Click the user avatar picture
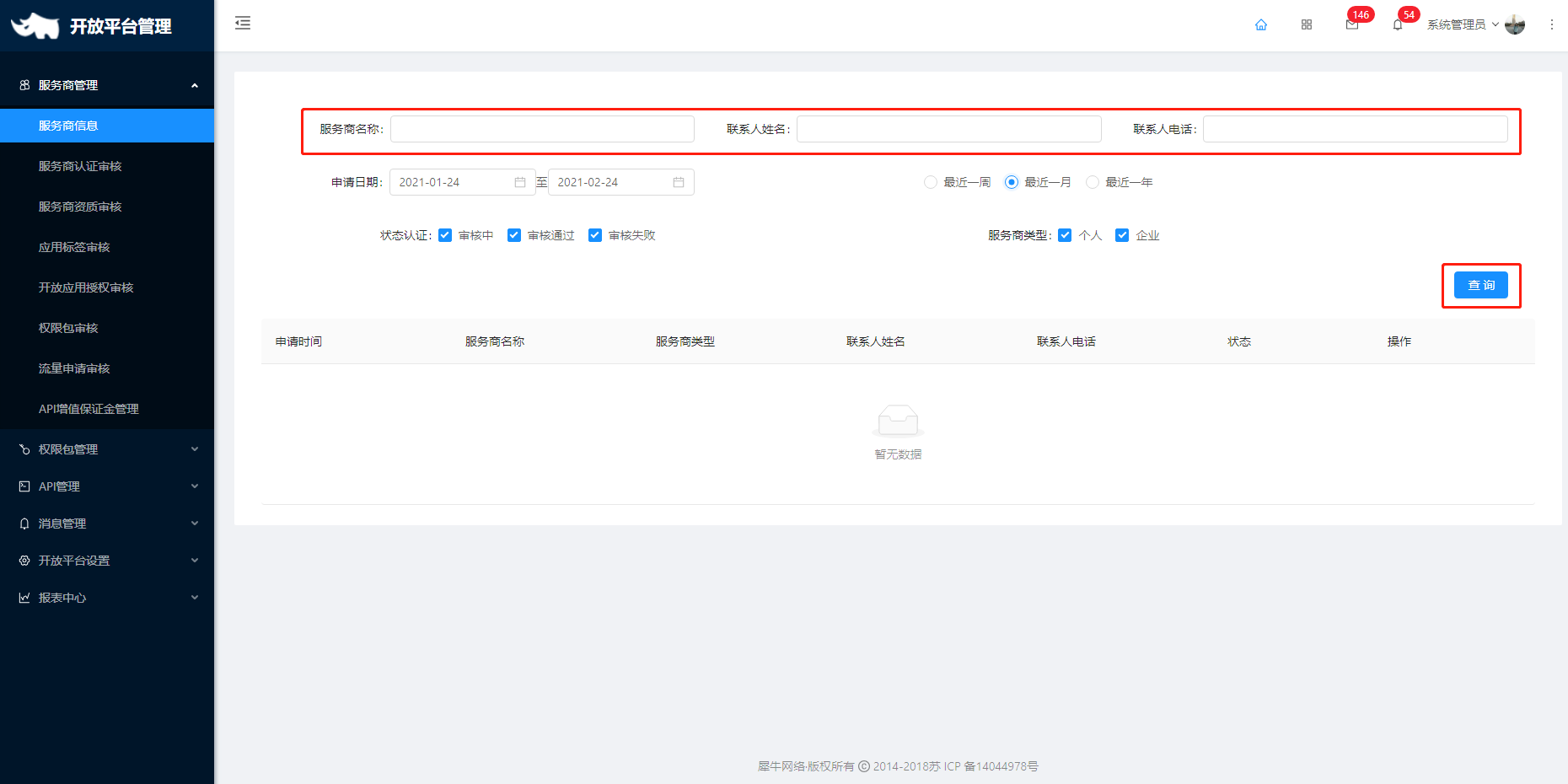The image size is (1568, 784). coord(1515,24)
